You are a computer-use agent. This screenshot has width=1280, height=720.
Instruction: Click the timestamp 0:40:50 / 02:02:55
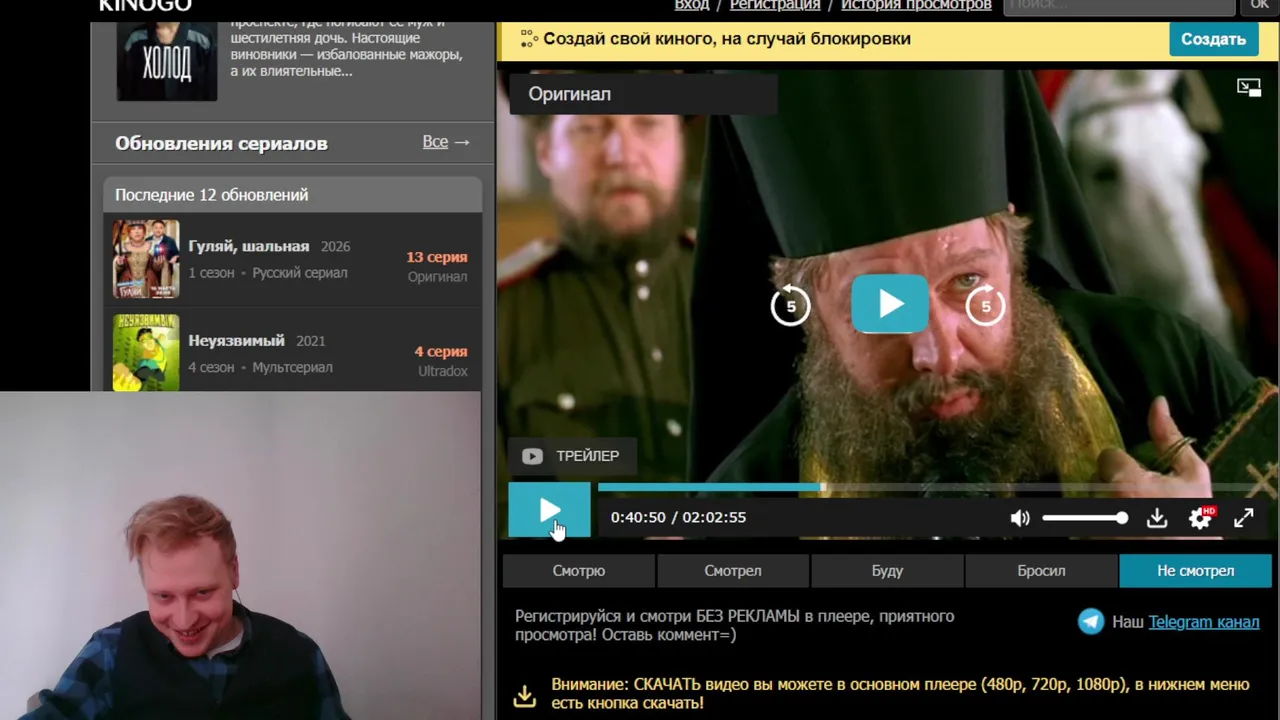coord(678,518)
